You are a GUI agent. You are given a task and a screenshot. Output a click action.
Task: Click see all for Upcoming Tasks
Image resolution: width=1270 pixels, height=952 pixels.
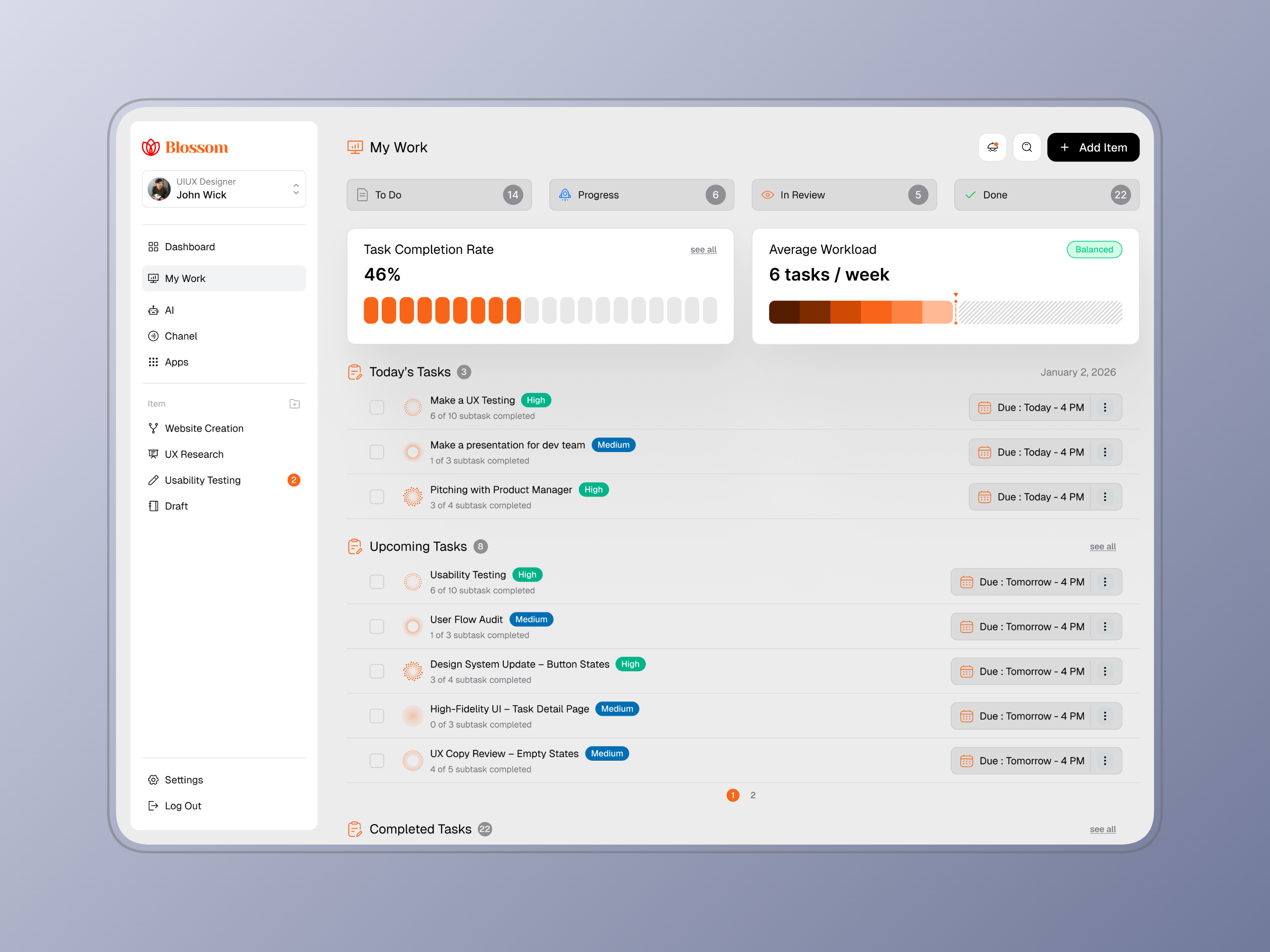[x=1103, y=547]
